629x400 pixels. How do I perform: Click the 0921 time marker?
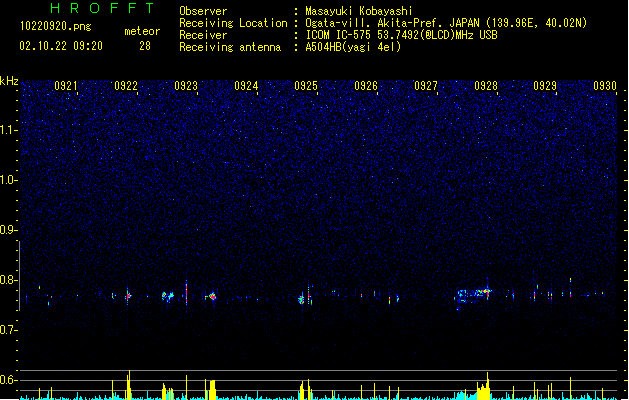66,86
